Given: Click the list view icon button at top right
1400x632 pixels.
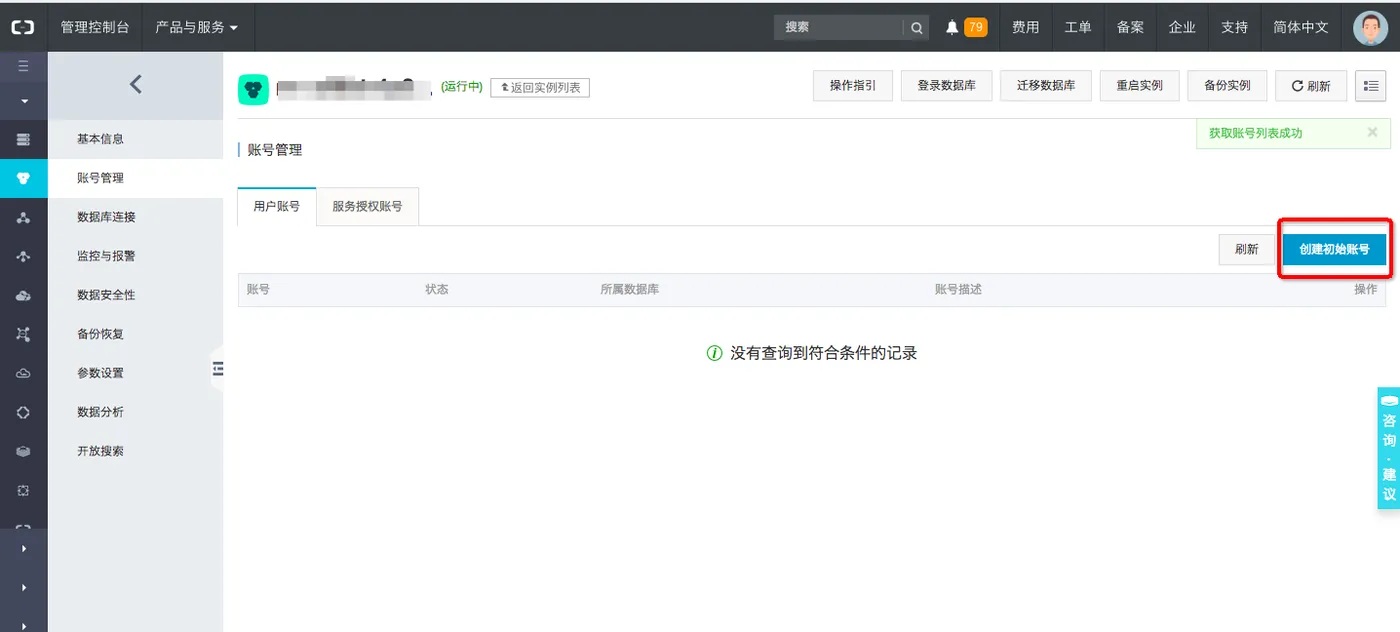Looking at the screenshot, I should tap(1370, 86).
